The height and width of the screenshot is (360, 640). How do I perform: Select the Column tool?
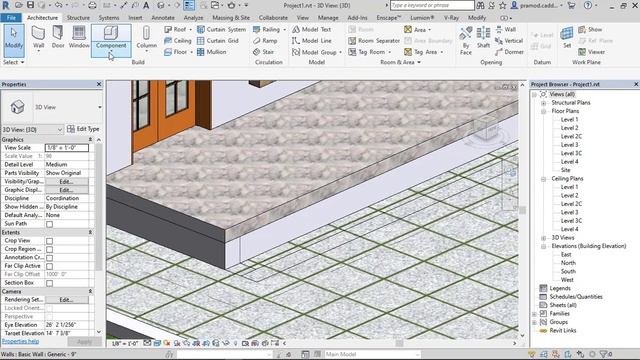pyautogui.click(x=147, y=38)
